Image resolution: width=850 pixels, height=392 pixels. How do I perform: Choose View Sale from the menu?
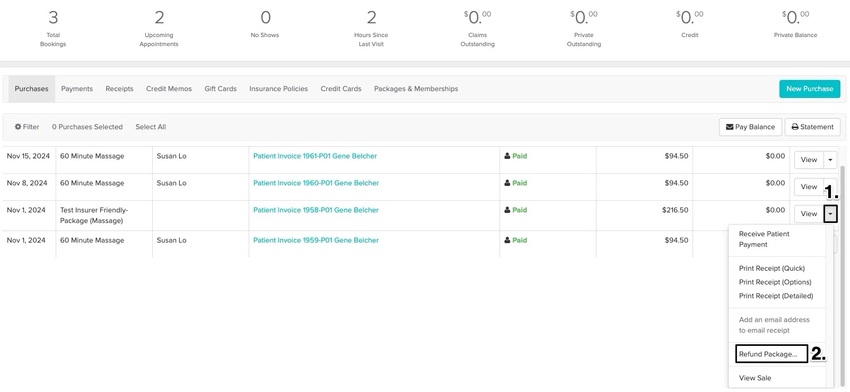[x=755, y=378]
